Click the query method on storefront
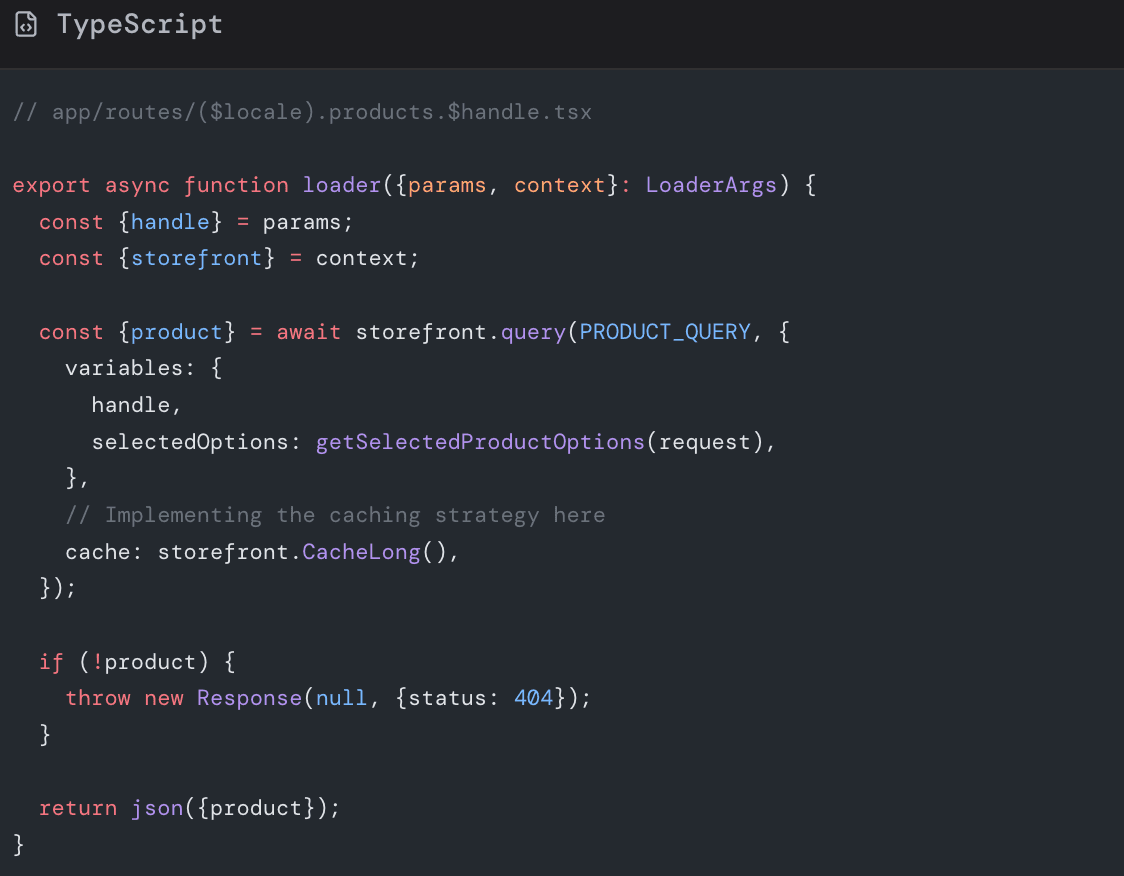This screenshot has width=1124, height=876. (x=532, y=331)
